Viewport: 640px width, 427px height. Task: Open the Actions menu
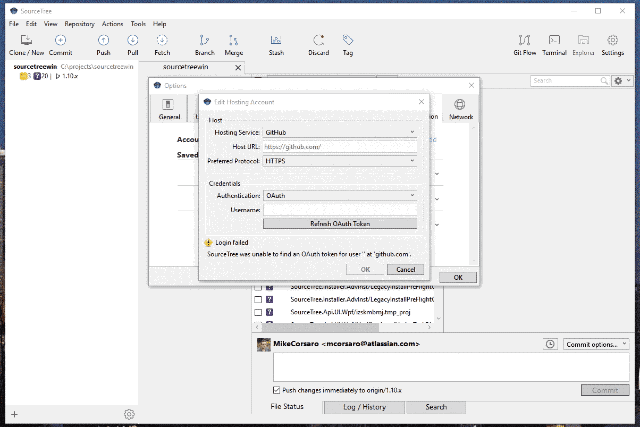coord(112,24)
